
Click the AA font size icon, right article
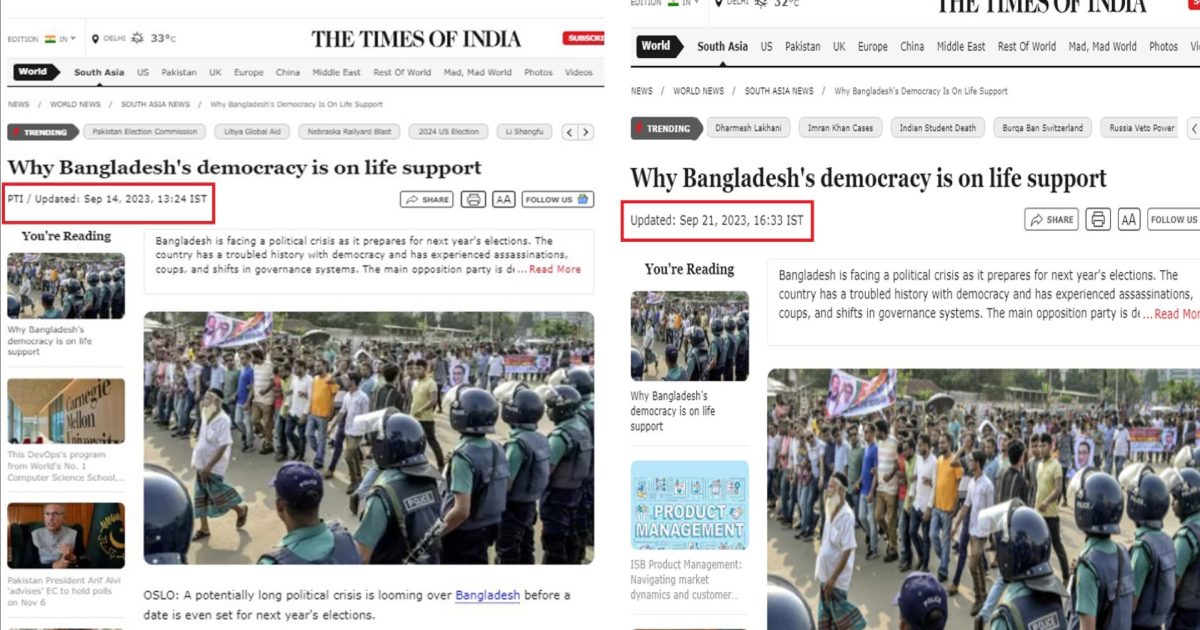tap(1129, 219)
